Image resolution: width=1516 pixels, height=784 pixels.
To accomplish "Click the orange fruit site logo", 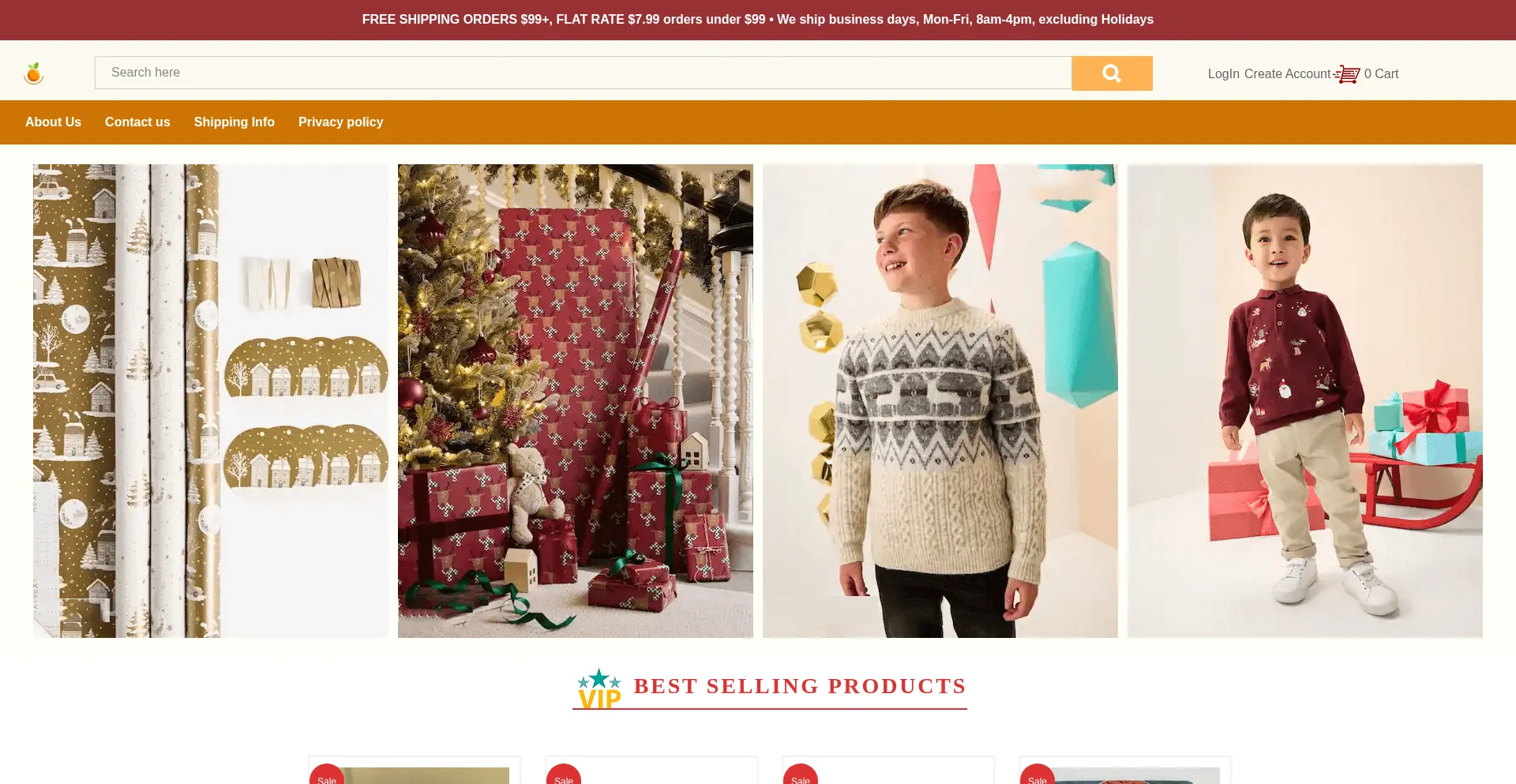I will point(34,73).
